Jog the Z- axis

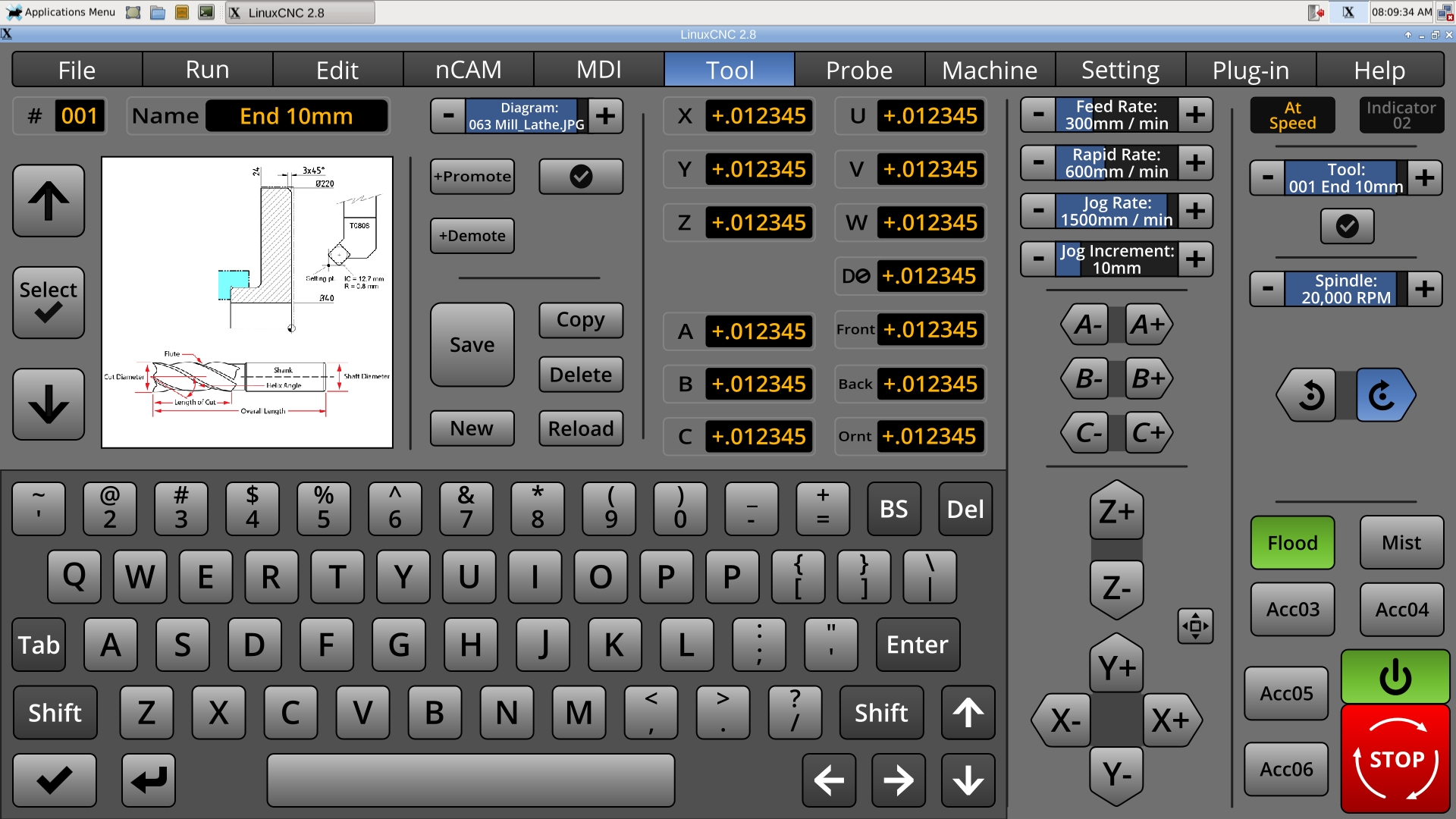pyautogui.click(x=1116, y=588)
